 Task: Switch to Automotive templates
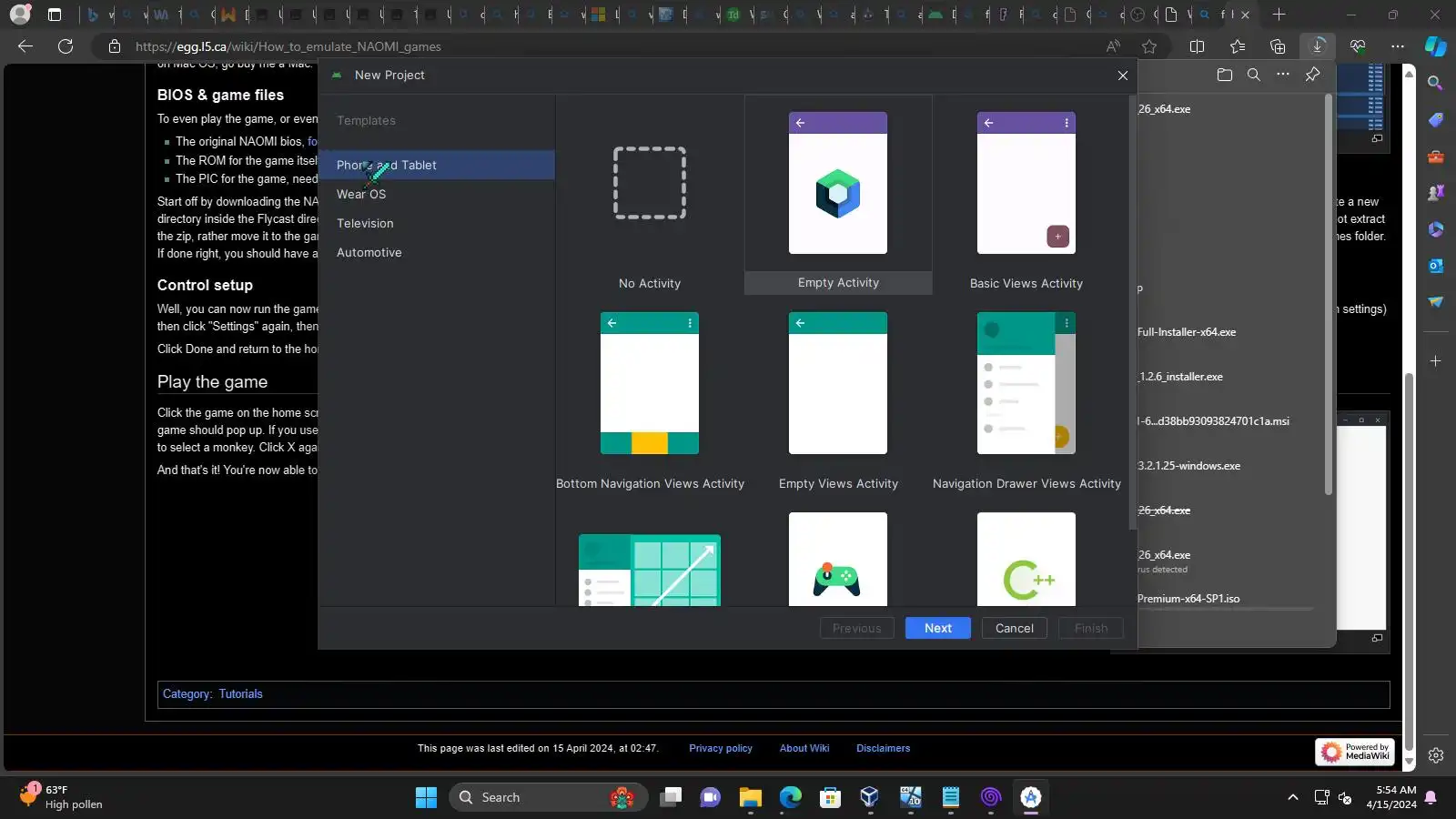coord(437,252)
